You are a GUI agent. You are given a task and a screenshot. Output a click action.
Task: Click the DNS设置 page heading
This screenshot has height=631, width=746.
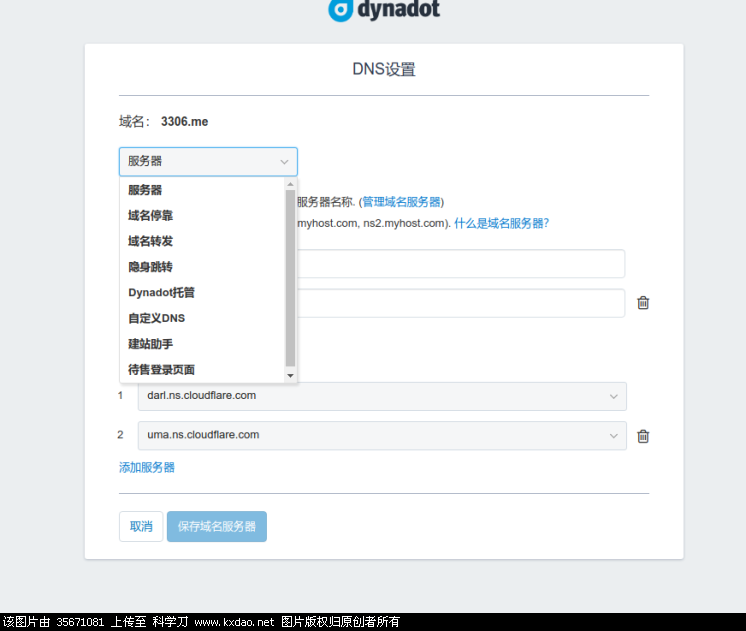[x=384, y=69]
